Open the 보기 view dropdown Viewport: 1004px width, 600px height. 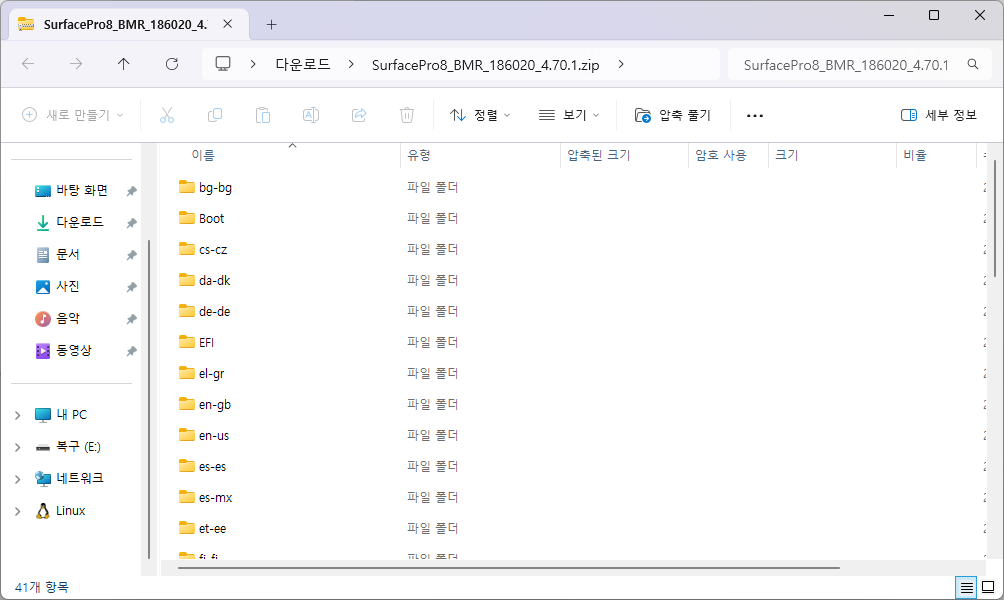point(569,115)
